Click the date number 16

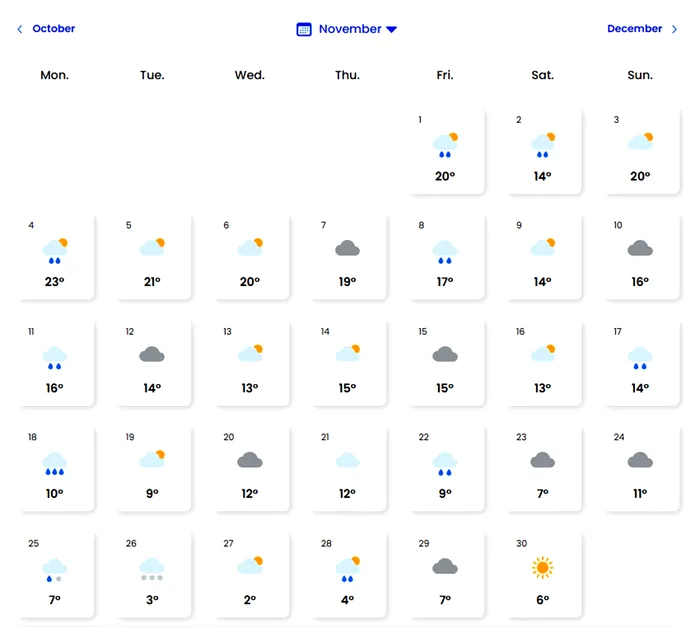(520, 331)
